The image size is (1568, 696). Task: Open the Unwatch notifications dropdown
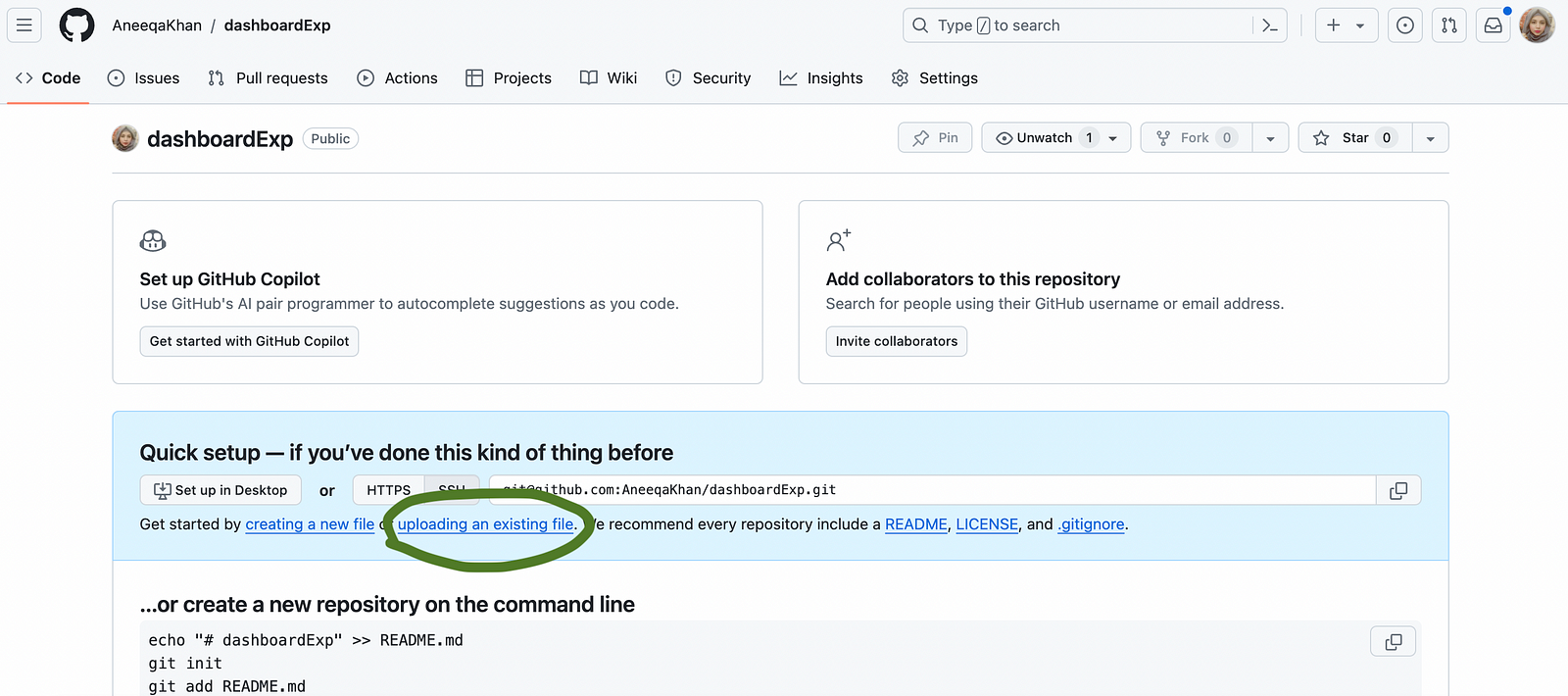[1056, 138]
